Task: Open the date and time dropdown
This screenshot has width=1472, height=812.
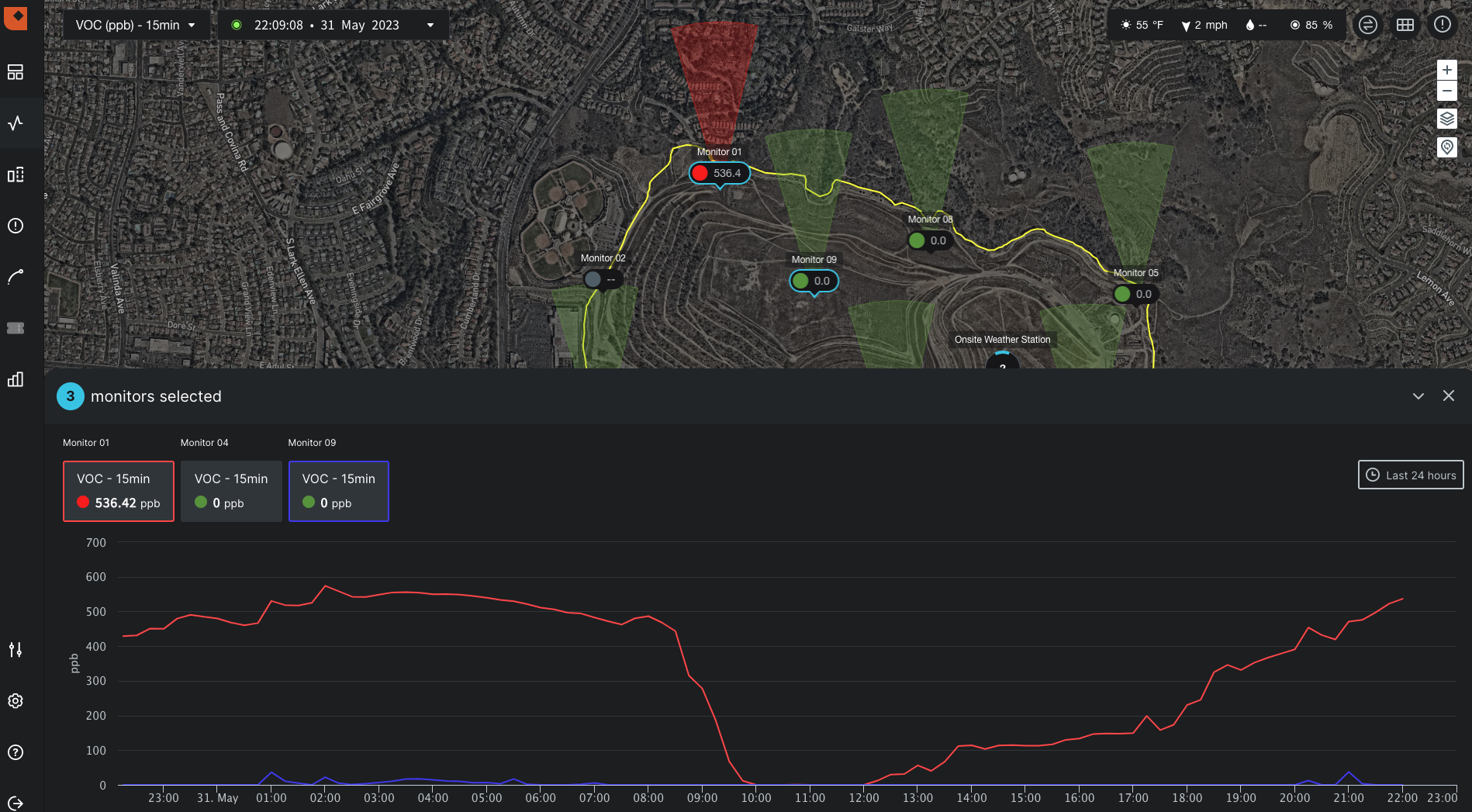Action: tap(333, 25)
